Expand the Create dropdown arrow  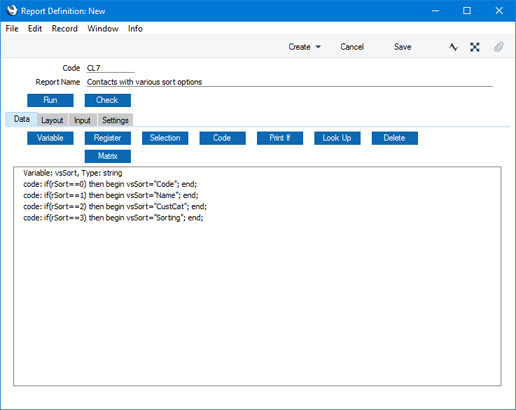pyautogui.click(x=318, y=47)
